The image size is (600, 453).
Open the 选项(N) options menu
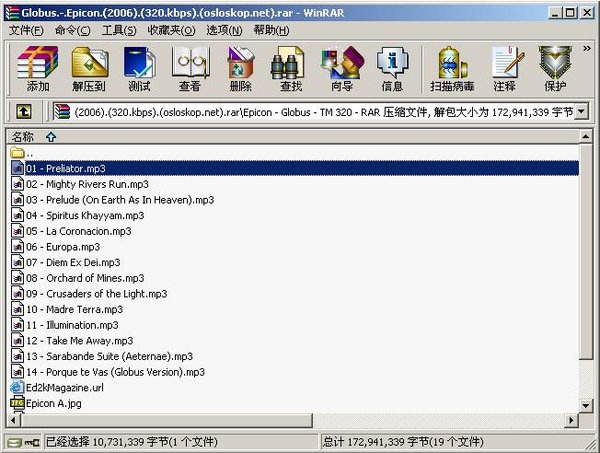pyautogui.click(x=224, y=30)
